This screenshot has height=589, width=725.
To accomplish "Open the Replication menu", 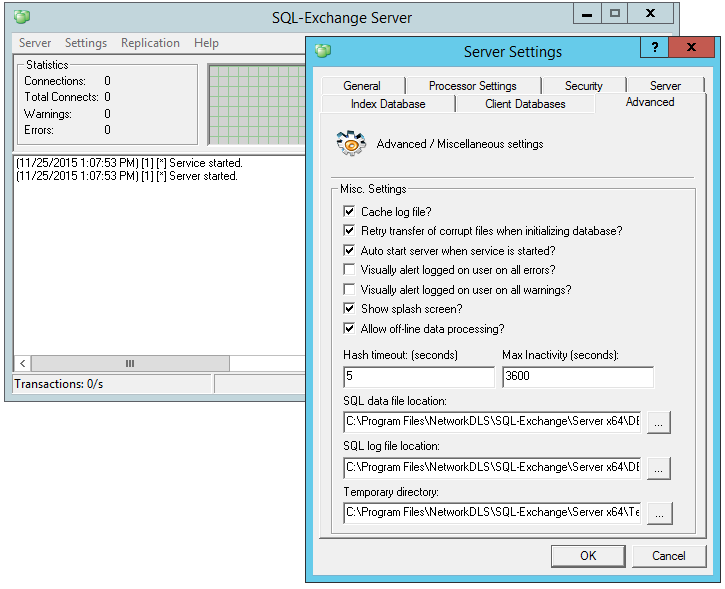I will click(150, 43).
